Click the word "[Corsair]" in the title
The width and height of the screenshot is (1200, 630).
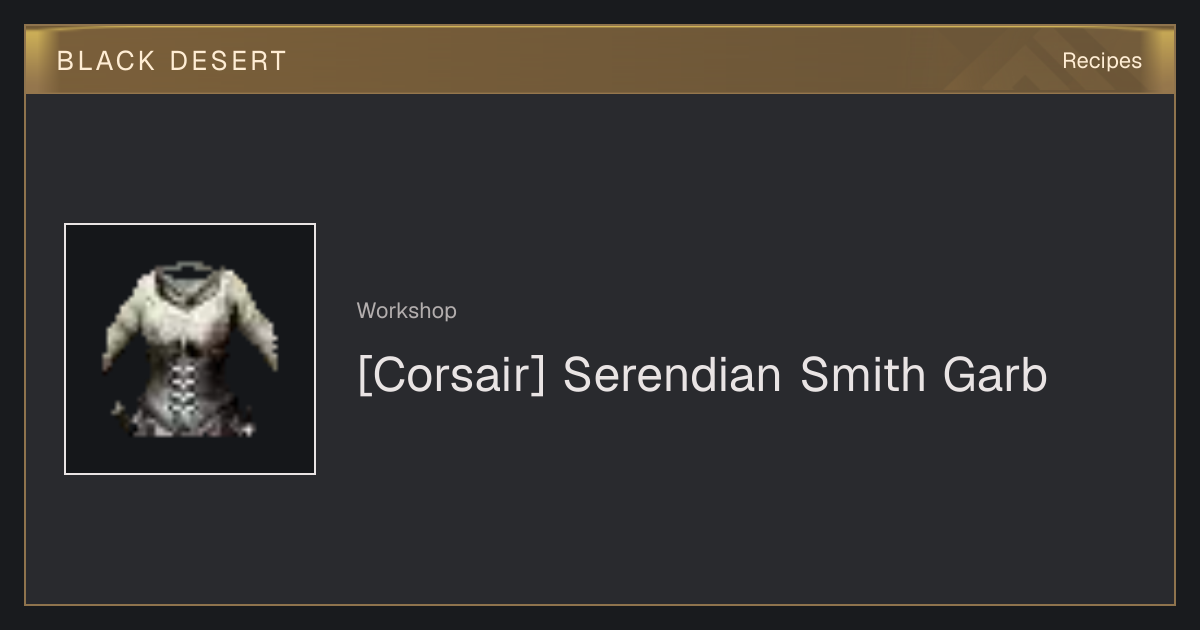(x=452, y=375)
